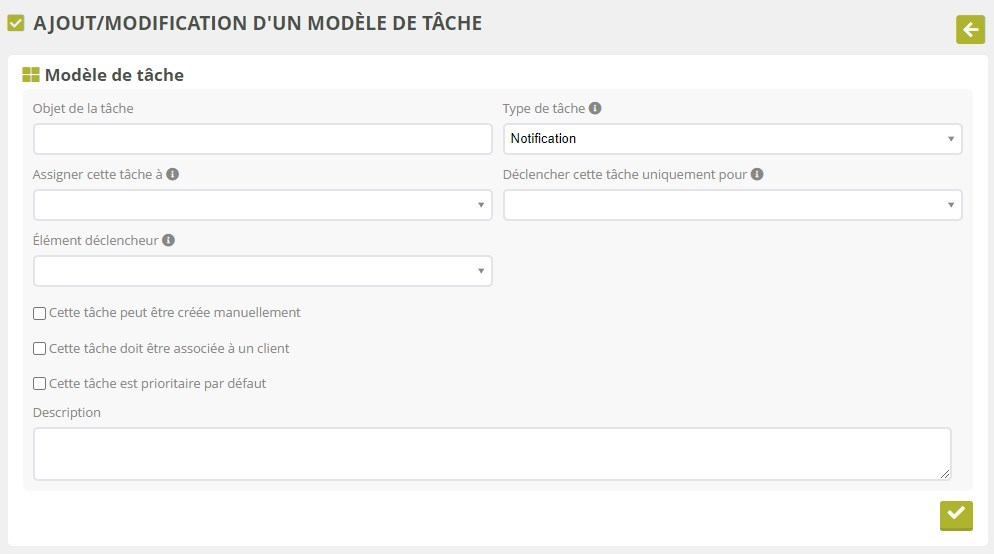This screenshot has height=554, width=994.
Task: Click the 'Modèle de tâche' section heading
Action: [x=114, y=75]
